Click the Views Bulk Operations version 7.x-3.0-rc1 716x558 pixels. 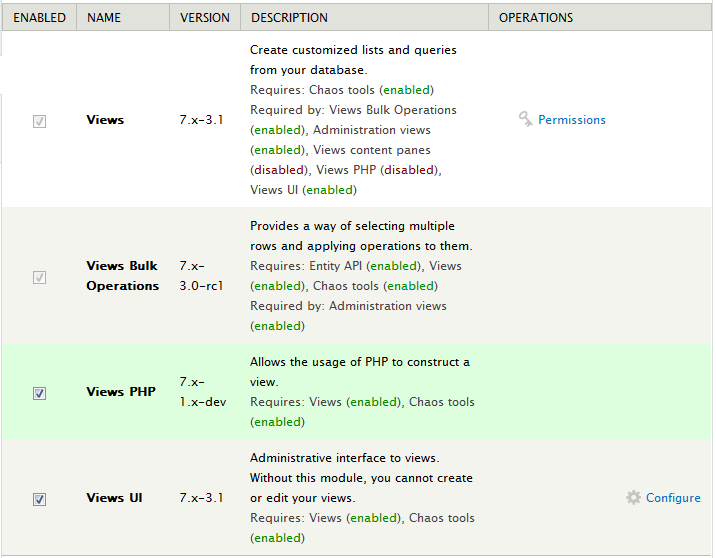click(201, 276)
